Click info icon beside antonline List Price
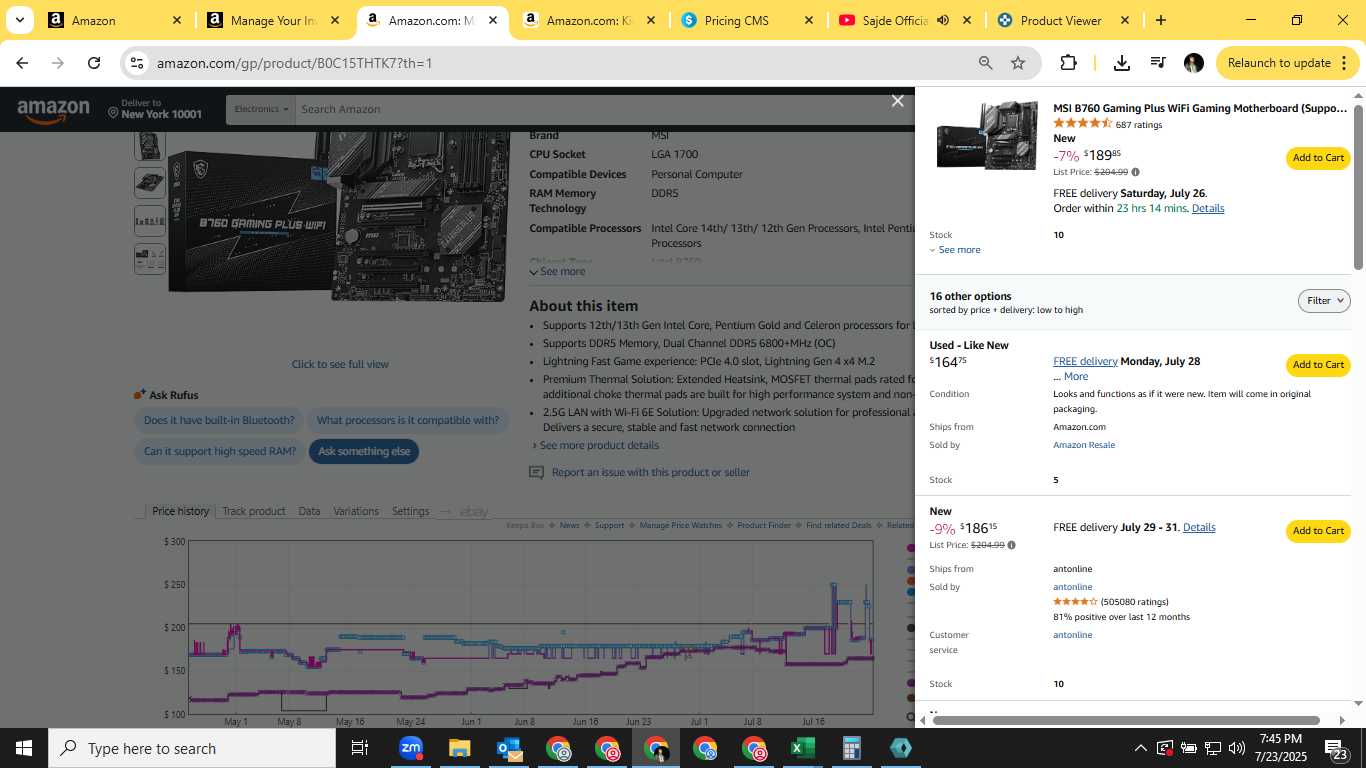The image size is (1366, 768). pyautogui.click(x=1011, y=545)
